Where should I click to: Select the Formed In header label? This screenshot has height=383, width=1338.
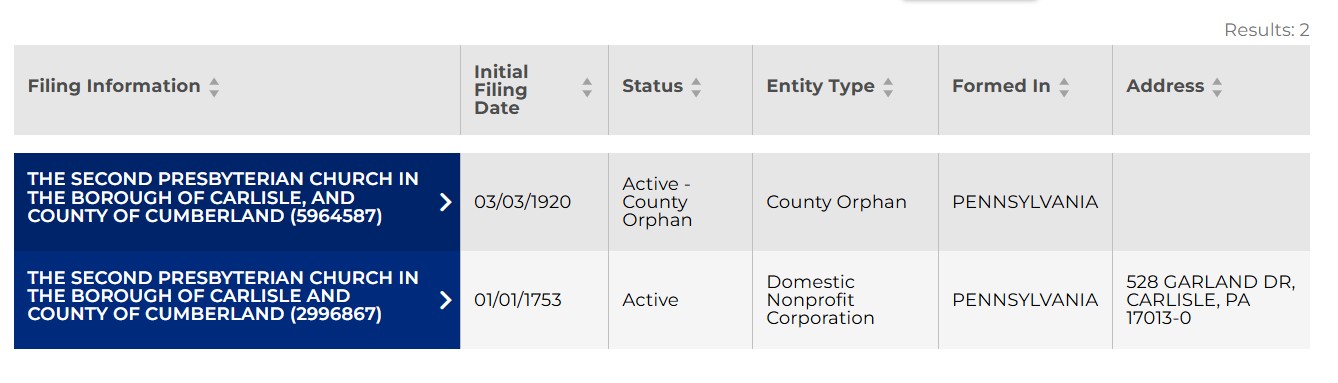pyautogui.click(x=1001, y=86)
